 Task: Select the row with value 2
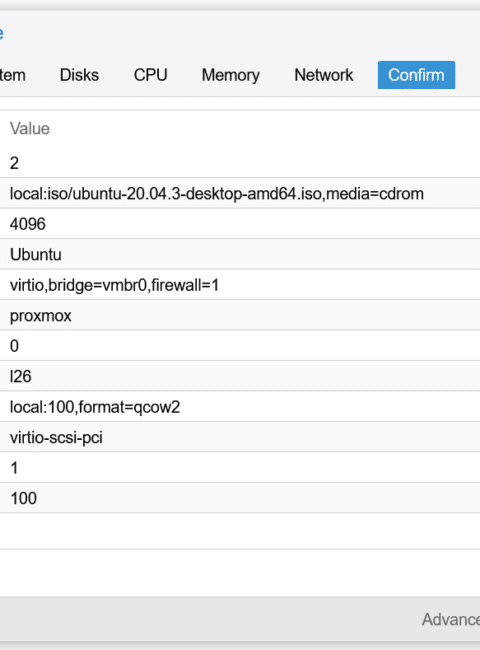[240, 163]
